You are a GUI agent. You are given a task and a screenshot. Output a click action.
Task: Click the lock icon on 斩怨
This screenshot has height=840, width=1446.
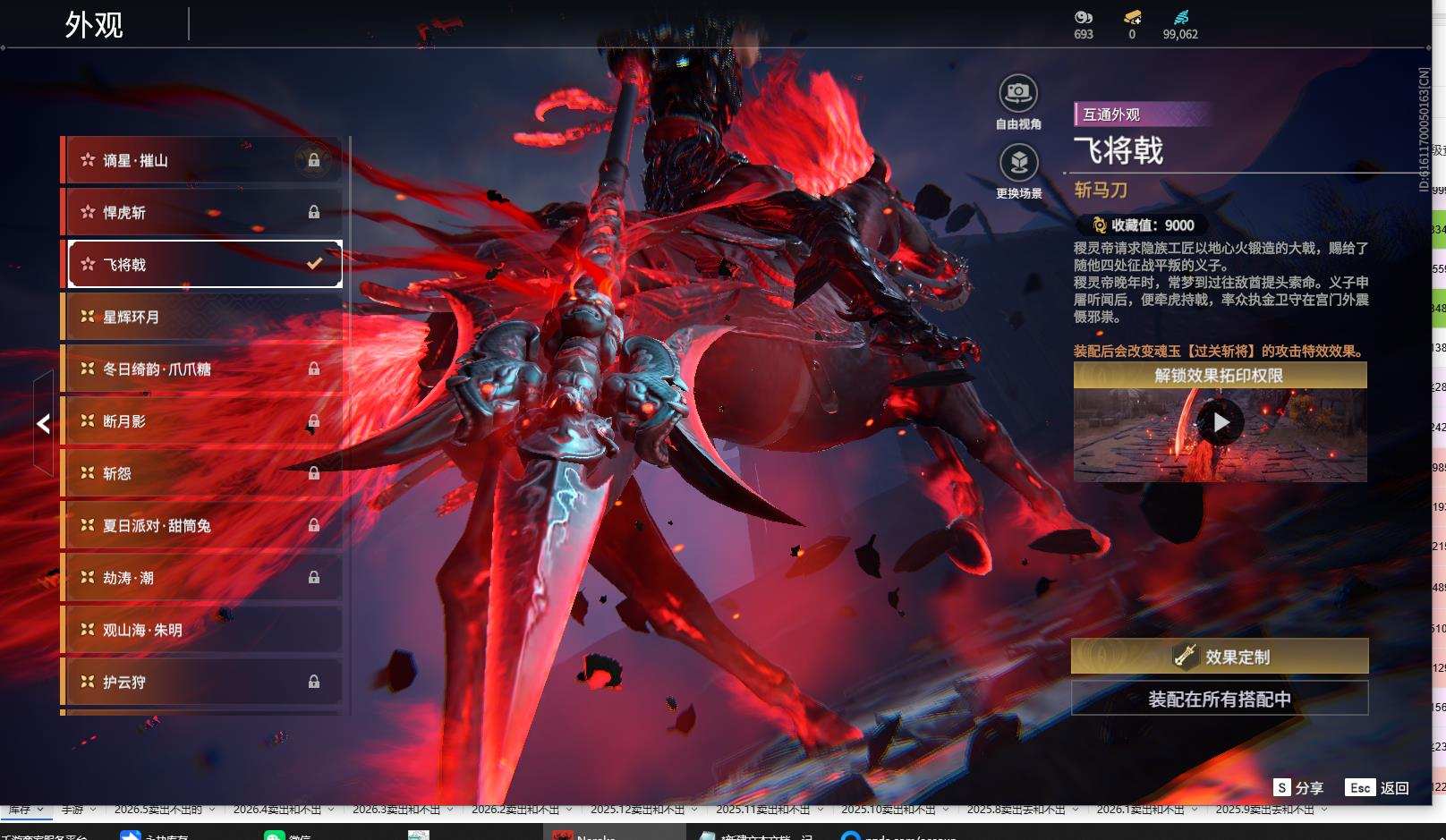[x=314, y=473]
